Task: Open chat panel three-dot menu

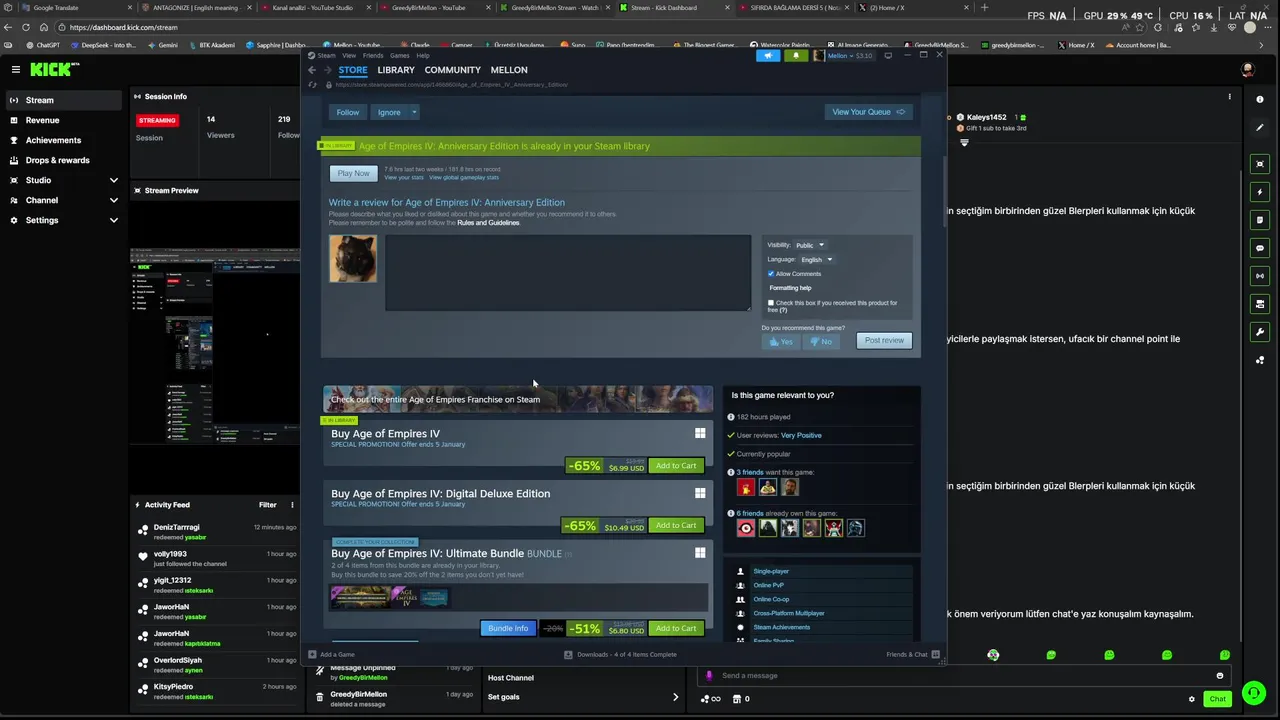Action: (x=1230, y=97)
